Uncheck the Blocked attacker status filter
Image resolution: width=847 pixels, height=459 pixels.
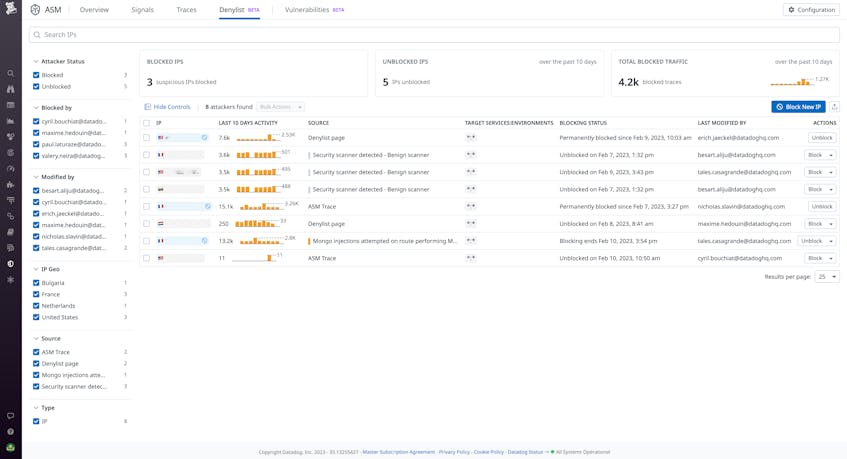coord(36,75)
